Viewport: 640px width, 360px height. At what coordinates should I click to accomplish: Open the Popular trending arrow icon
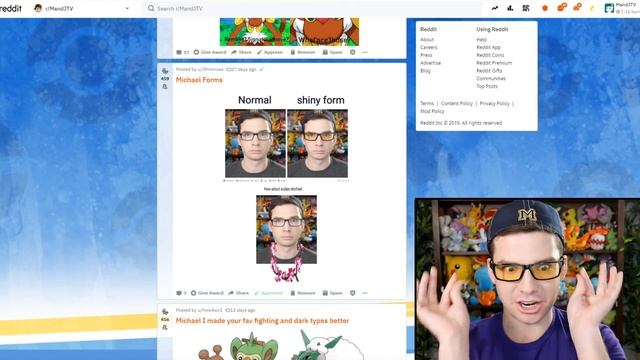coord(495,8)
